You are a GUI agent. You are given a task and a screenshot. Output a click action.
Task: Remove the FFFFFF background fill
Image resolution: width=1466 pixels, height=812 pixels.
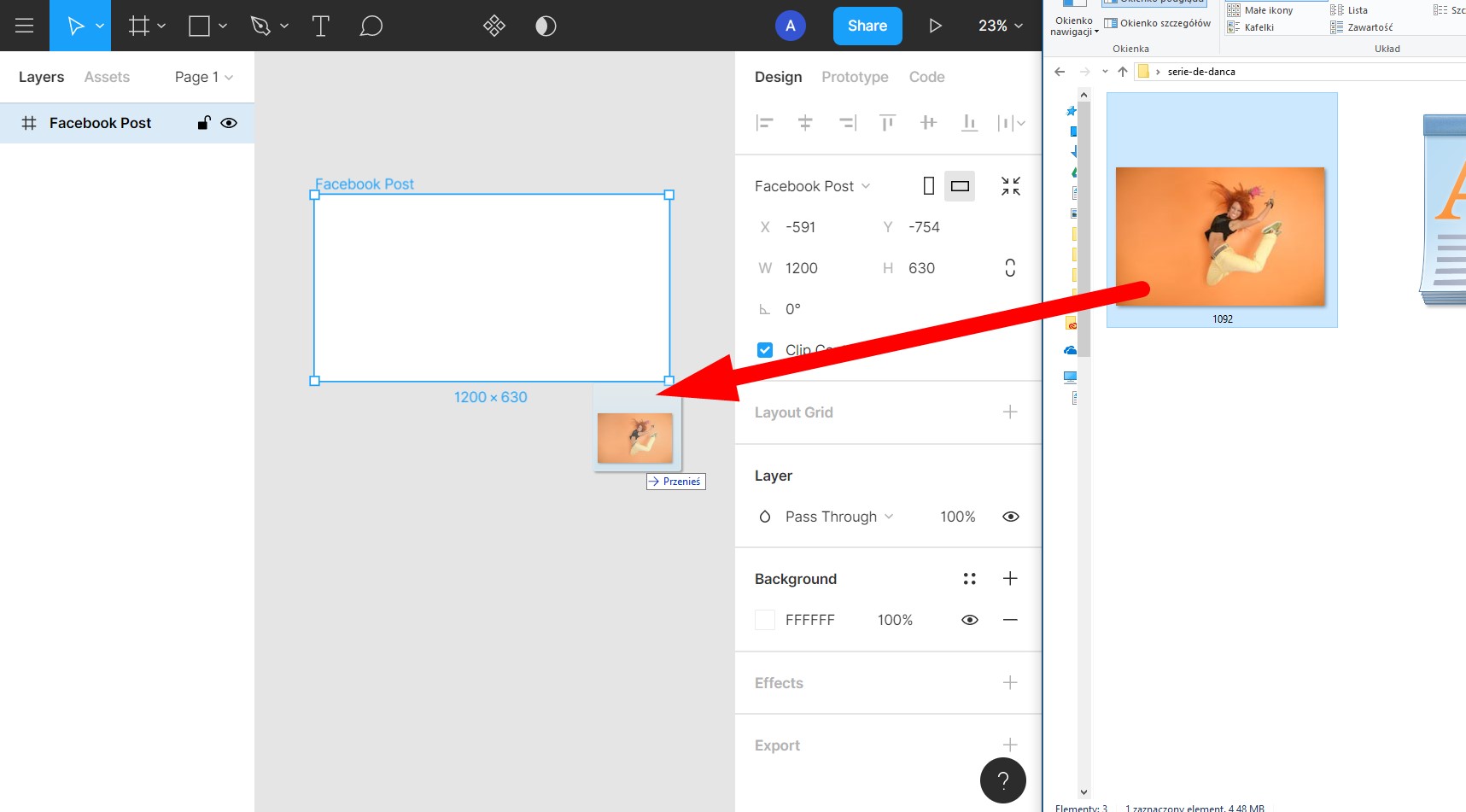1010,620
